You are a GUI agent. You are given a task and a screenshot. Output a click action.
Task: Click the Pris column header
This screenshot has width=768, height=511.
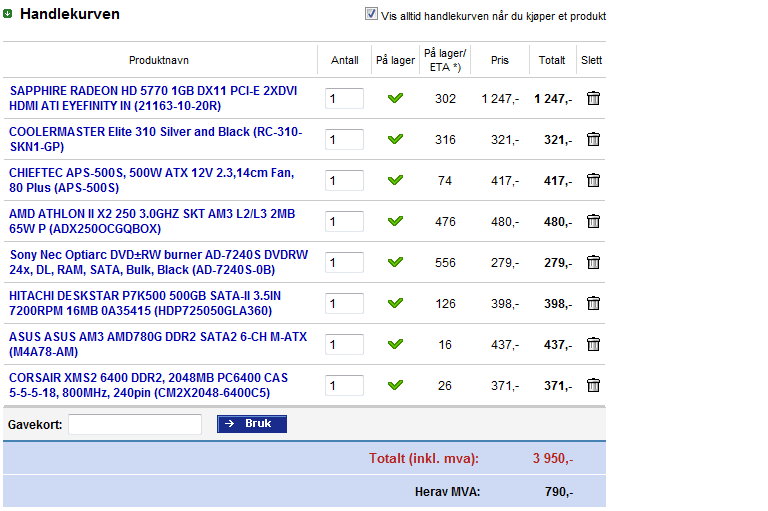coord(500,60)
